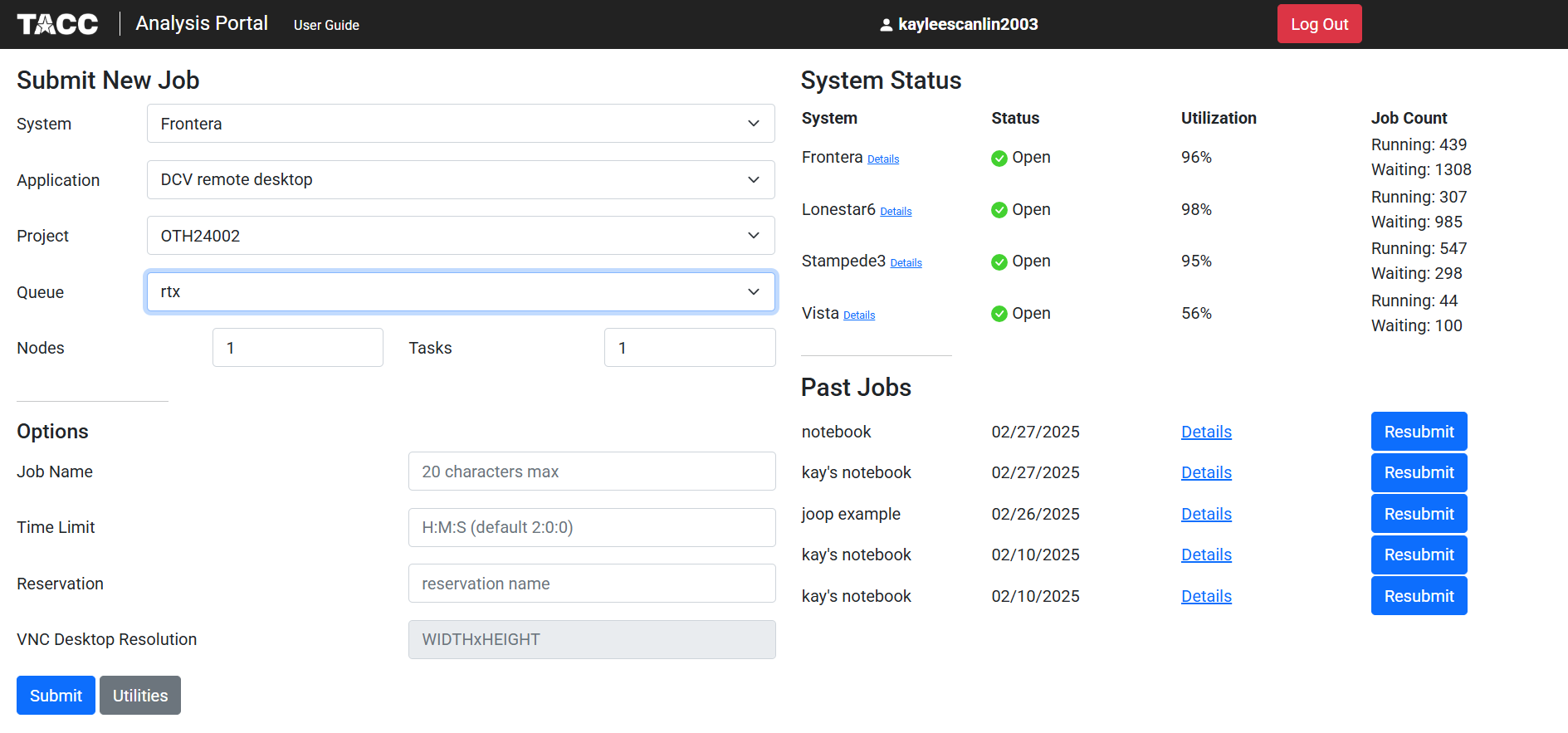The height and width of the screenshot is (733, 1568).
Task: Open the Utilities button
Action: (x=140, y=695)
